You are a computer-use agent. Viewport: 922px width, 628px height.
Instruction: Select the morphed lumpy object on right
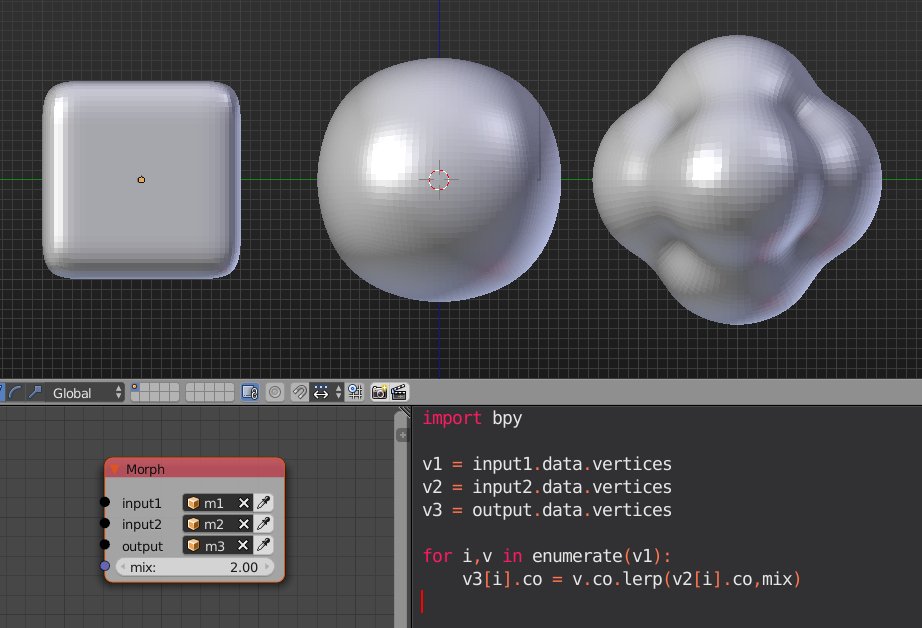(x=737, y=180)
